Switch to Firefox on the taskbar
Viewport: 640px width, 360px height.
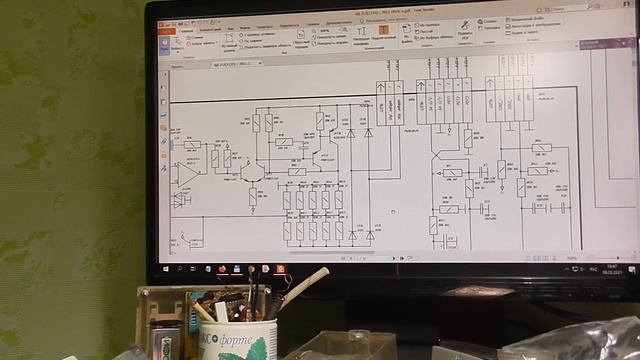(x=222, y=269)
